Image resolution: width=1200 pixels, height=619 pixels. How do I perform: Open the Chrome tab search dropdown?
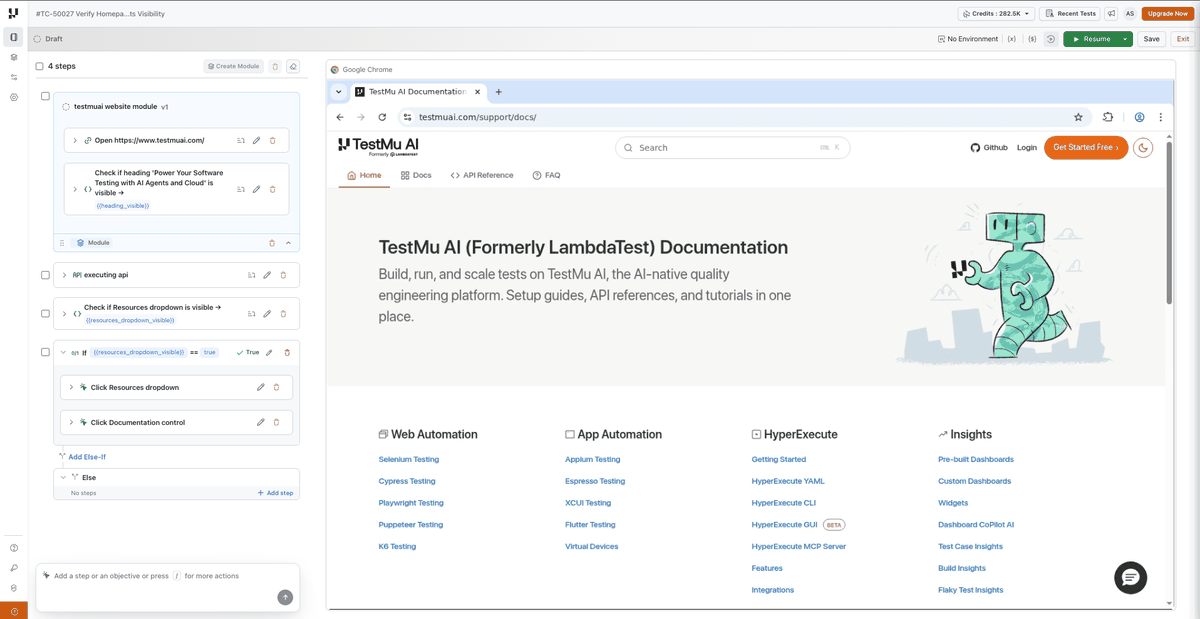click(339, 92)
